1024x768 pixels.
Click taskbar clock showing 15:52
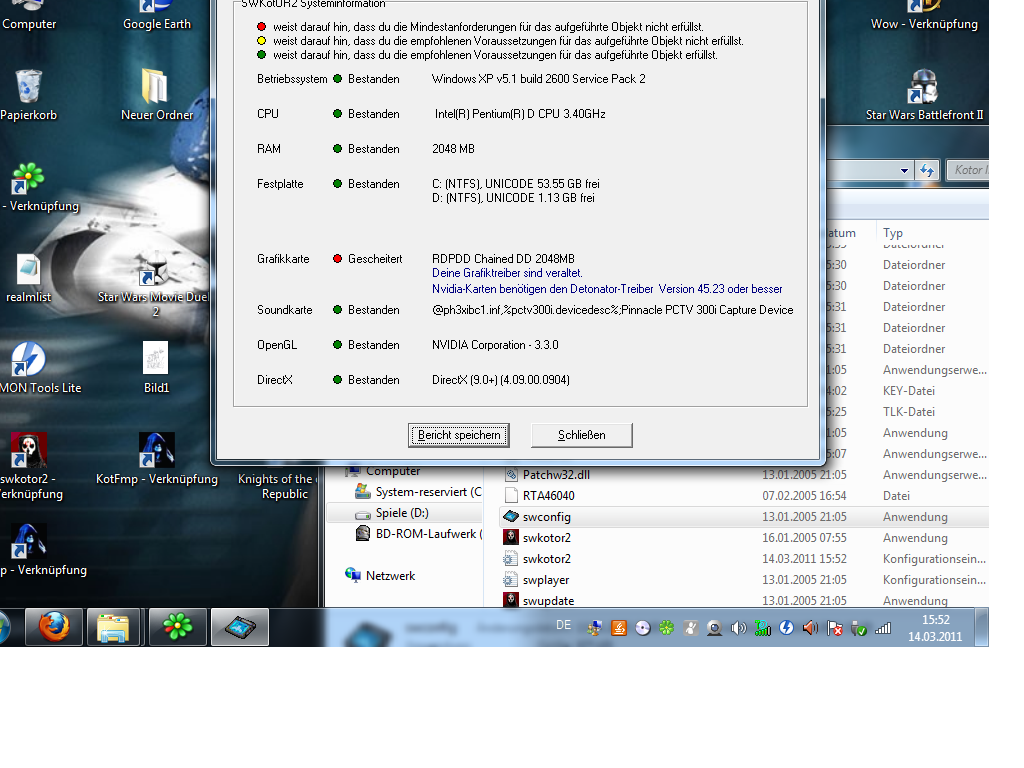(935, 628)
